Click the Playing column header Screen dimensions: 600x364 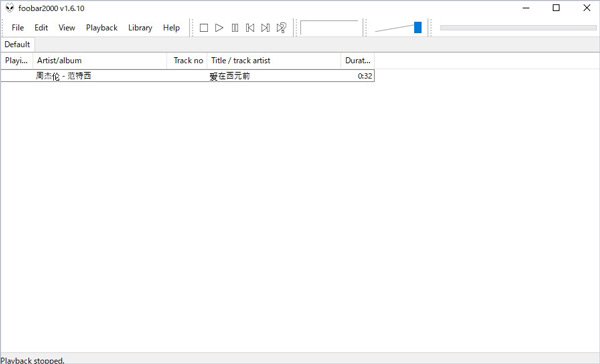pos(17,60)
